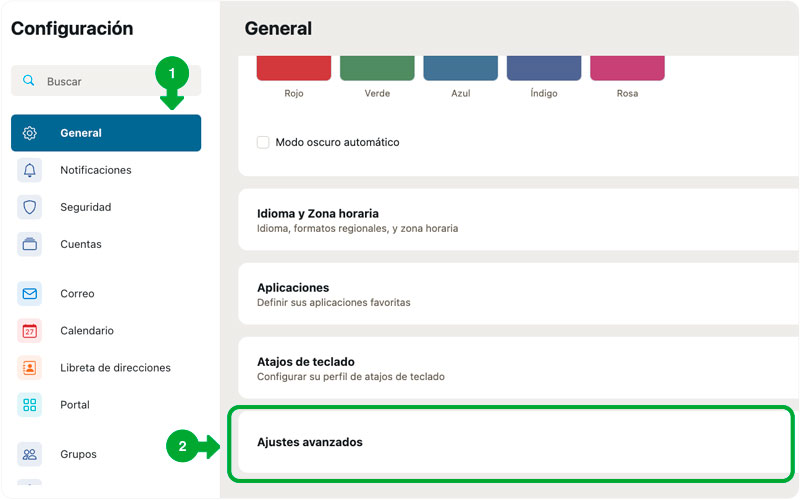Select the Libreta de direcciones contact icon
The image size is (800, 500).
(30, 368)
